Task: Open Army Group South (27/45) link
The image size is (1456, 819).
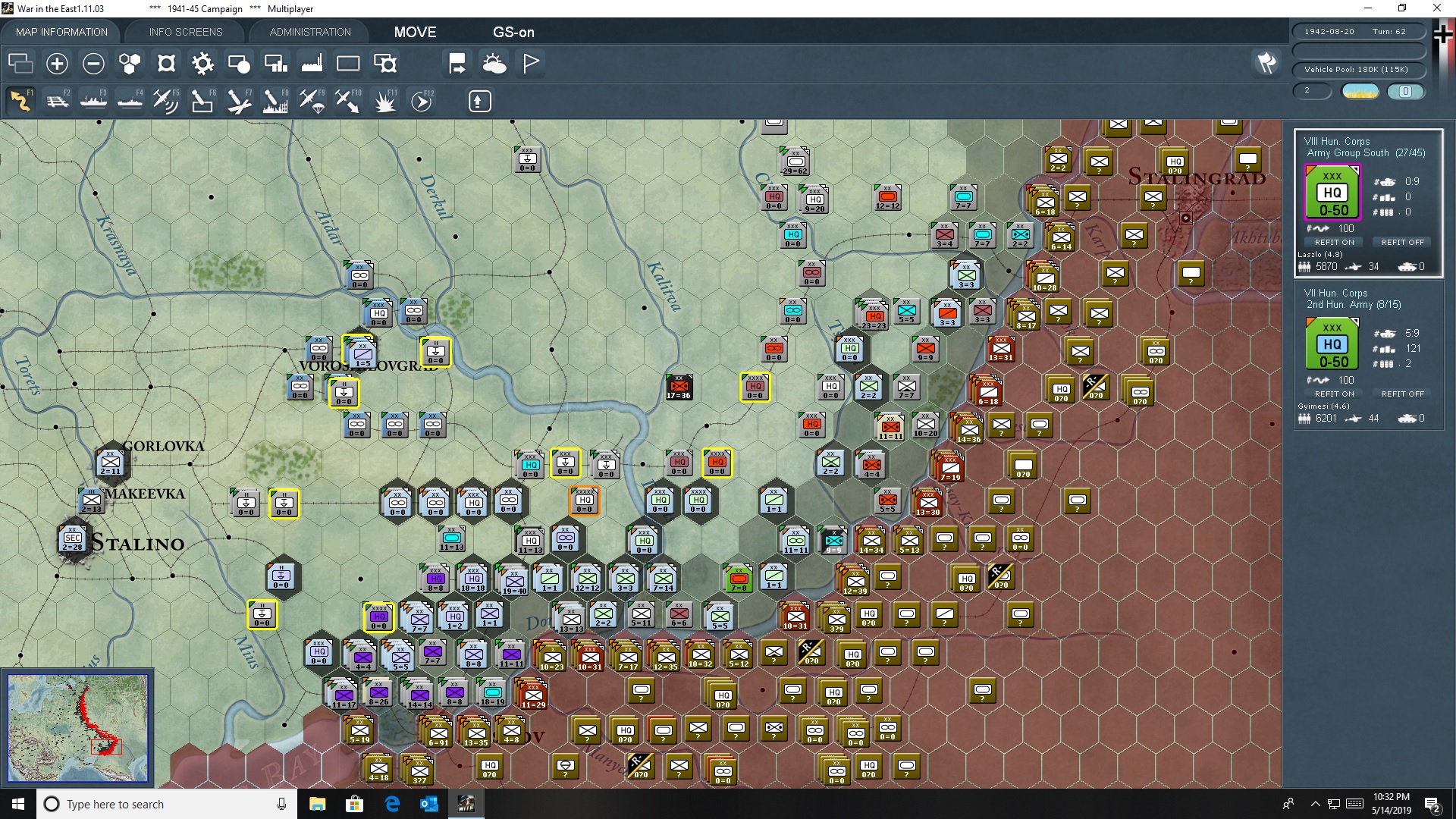Action: (x=1366, y=153)
